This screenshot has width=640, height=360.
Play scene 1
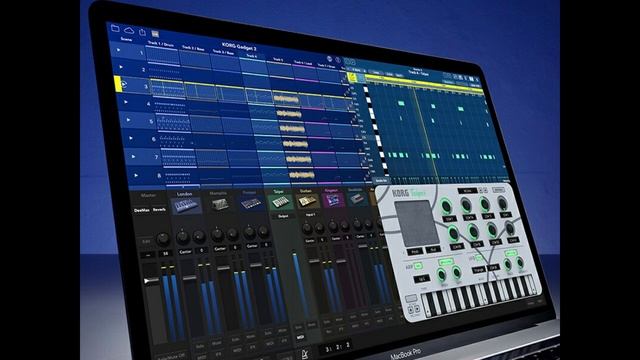119,50
